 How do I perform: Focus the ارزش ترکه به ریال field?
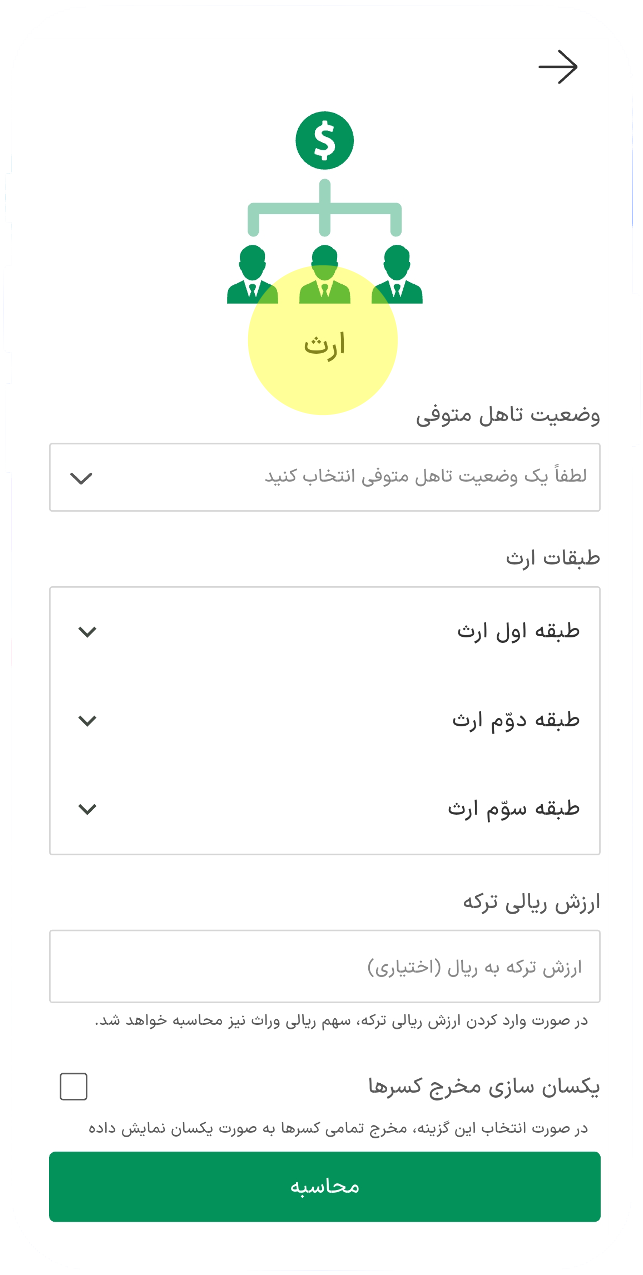(x=325, y=966)
